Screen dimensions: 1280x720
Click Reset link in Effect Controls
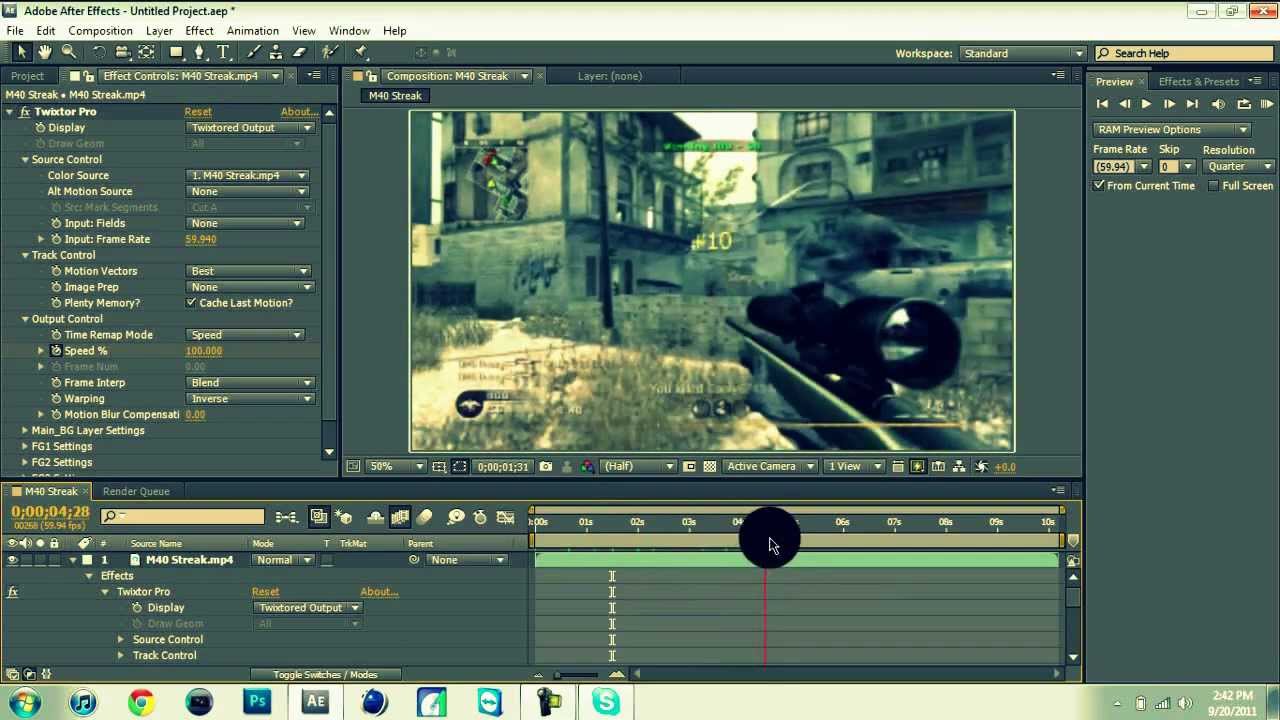pyautogui.click(x=198, y=112)
